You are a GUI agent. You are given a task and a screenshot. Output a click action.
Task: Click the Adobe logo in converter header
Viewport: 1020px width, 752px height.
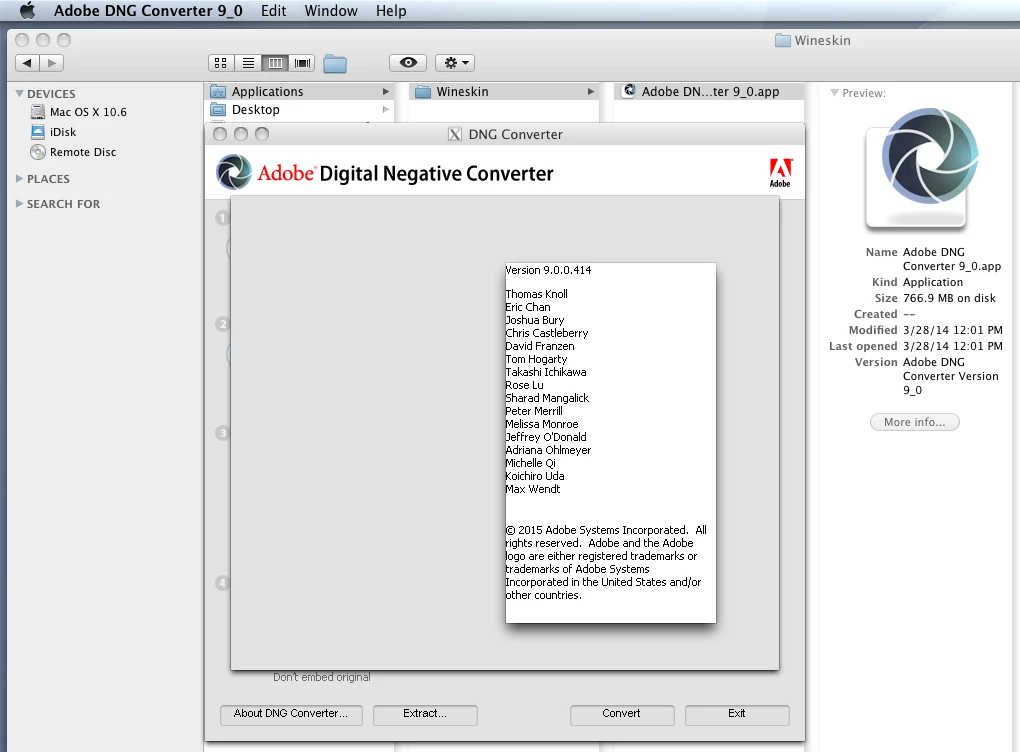point(780,172)
